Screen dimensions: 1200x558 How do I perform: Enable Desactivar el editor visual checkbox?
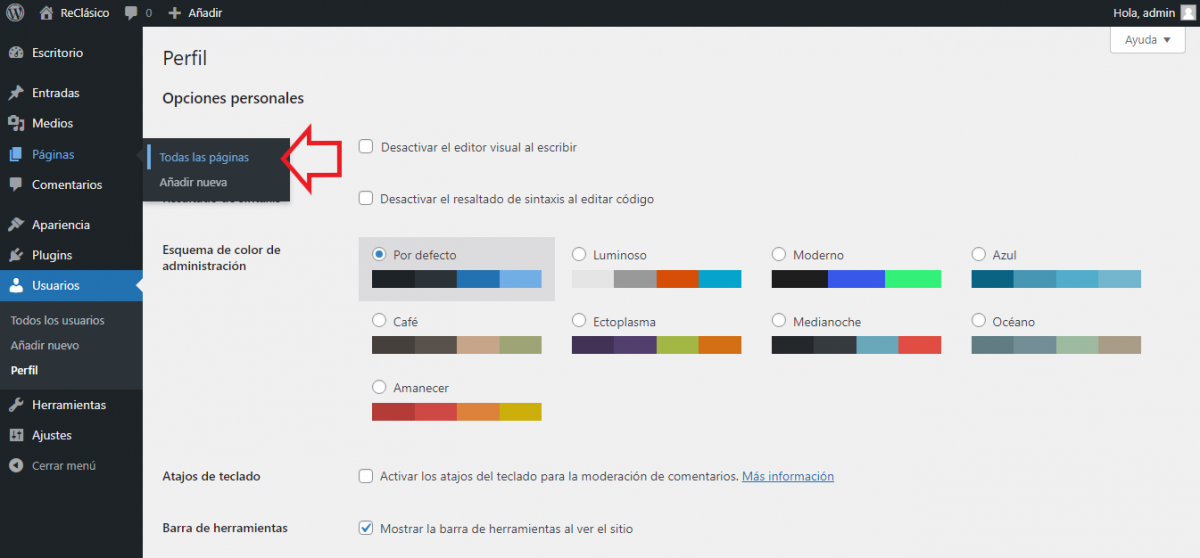366,147
